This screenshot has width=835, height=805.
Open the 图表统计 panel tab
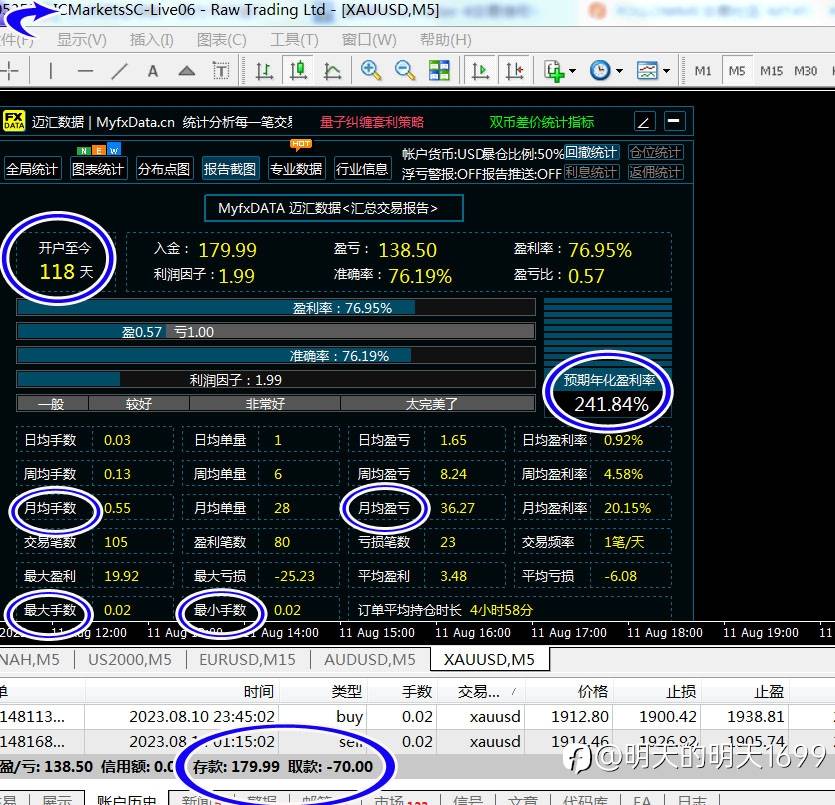pyautogui.click(x=98, y=169)
